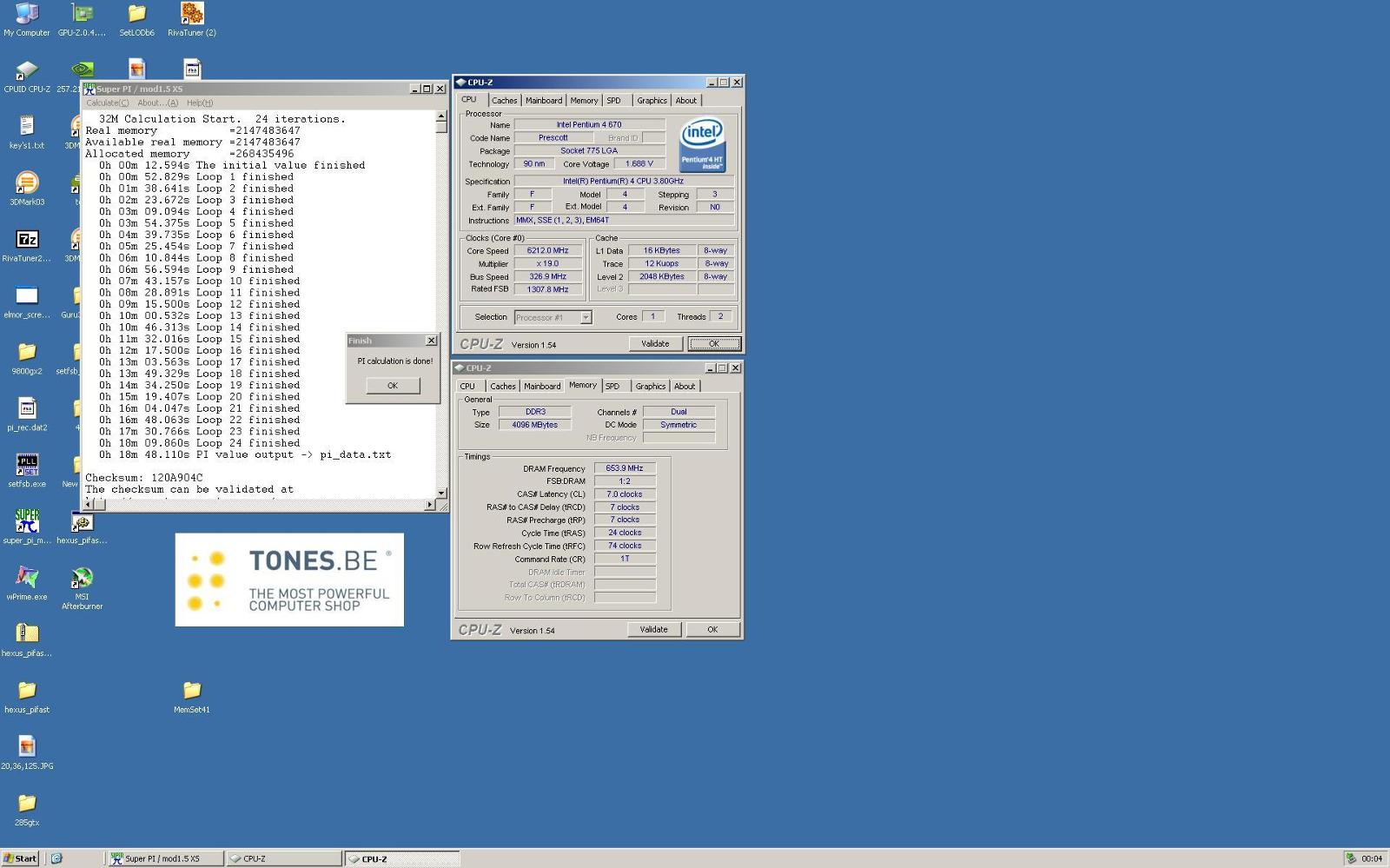Viewport: 1390px width, 868px height.
Task: Select Memory tab in upper CPU-Z window
Action: pyautogui.click(x=584, y=101)
